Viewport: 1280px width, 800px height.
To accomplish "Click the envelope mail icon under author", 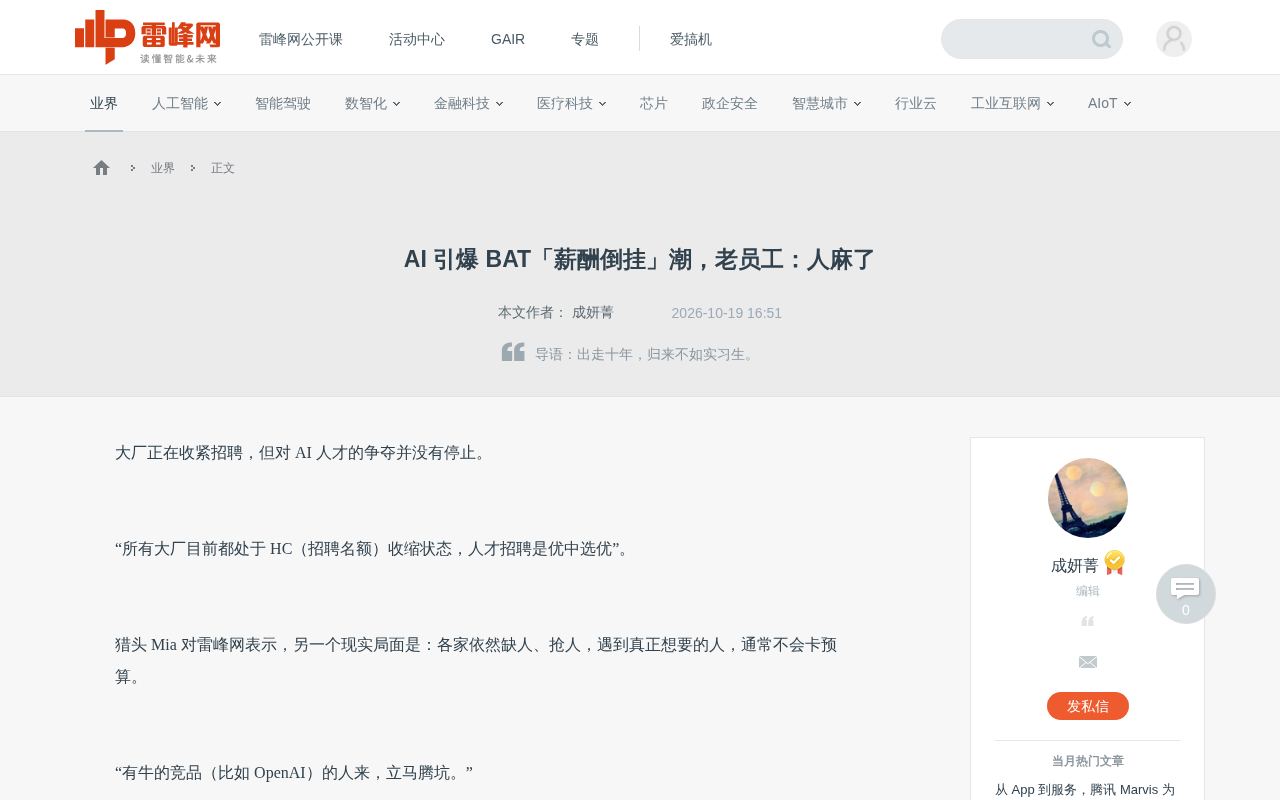I will pyautogui.click(x=1088, y=662).
